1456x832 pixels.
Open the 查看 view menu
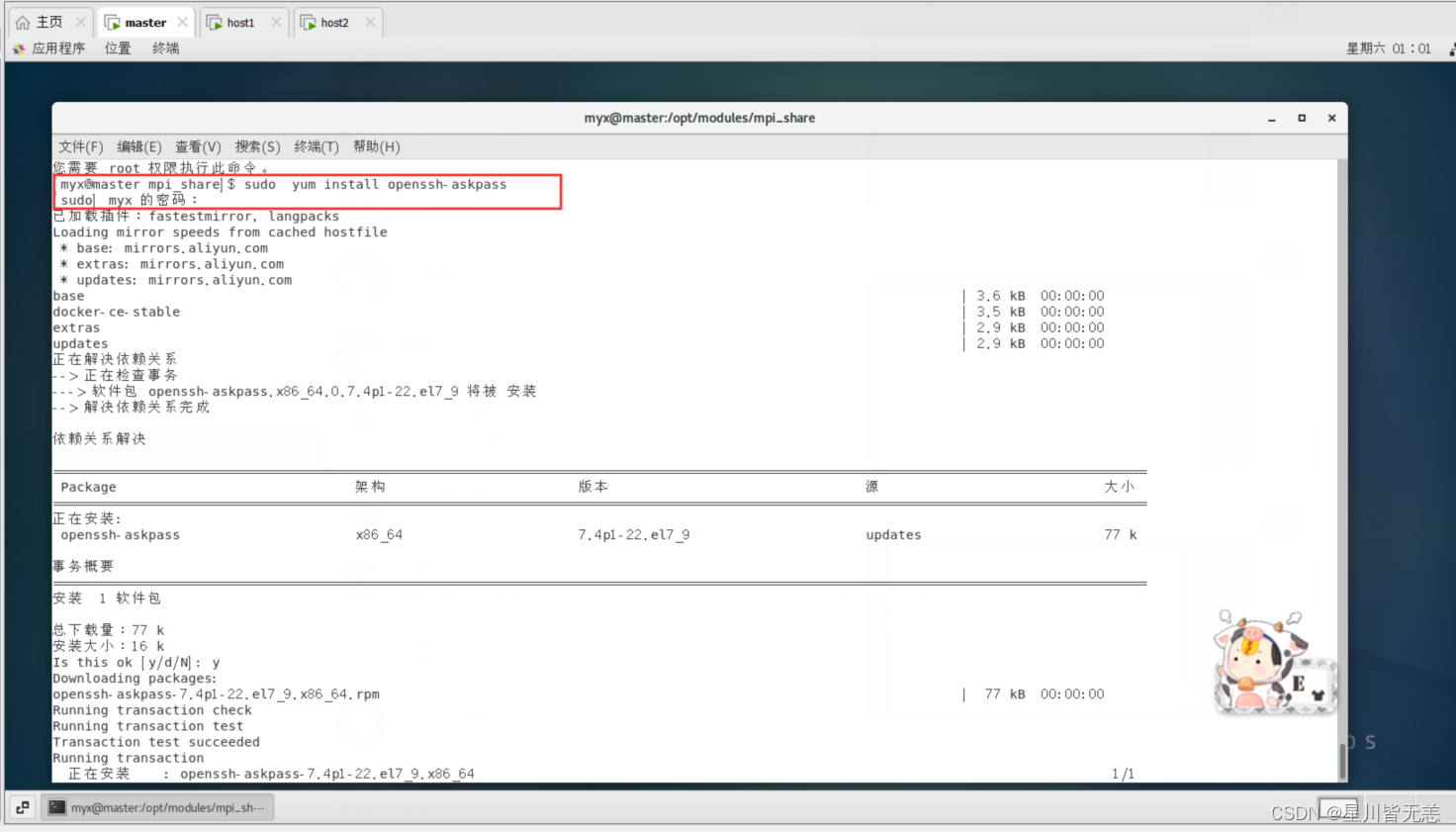pyautogui.click(x=196, y=146)
